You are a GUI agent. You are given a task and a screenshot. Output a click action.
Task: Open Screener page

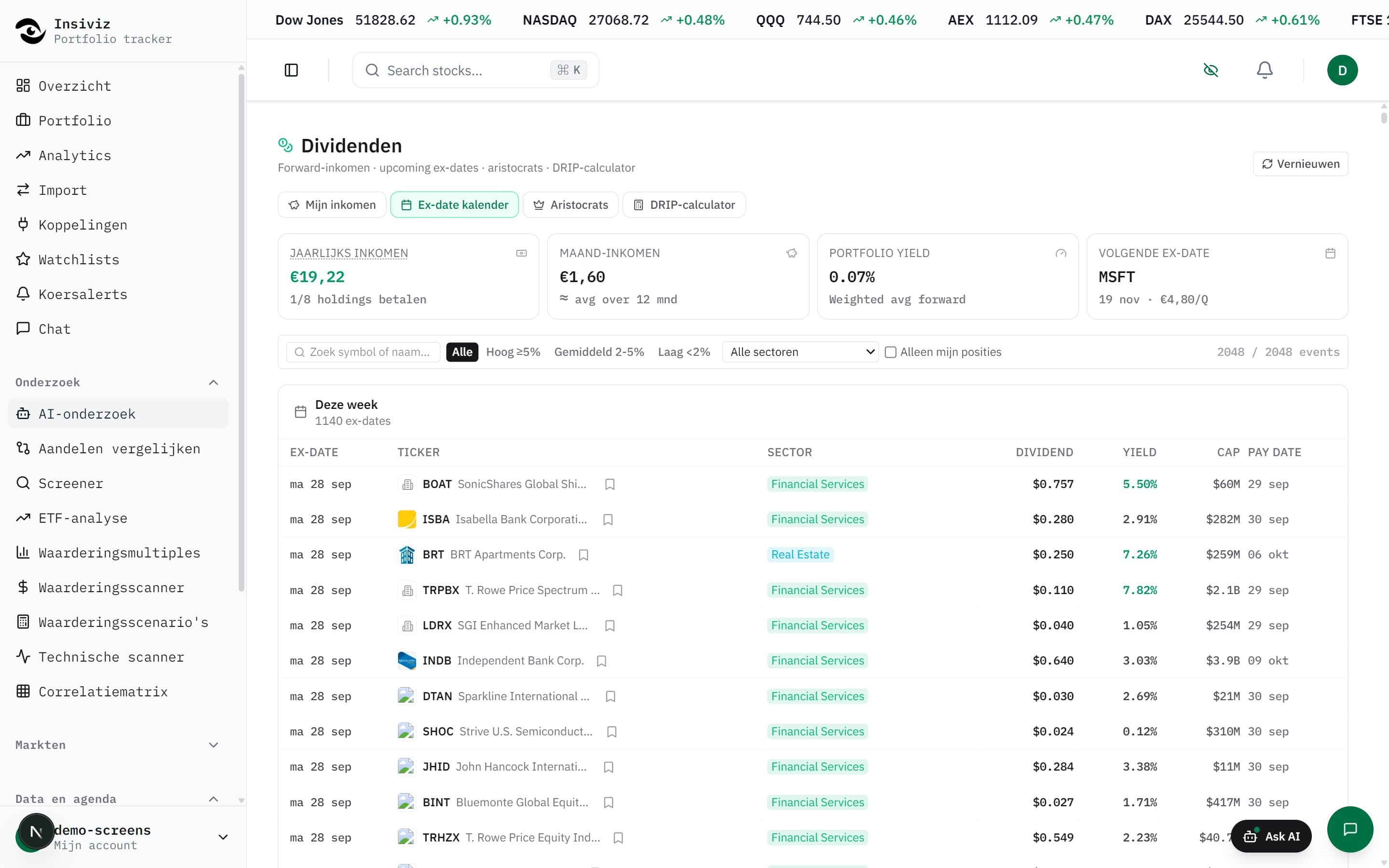118,483
